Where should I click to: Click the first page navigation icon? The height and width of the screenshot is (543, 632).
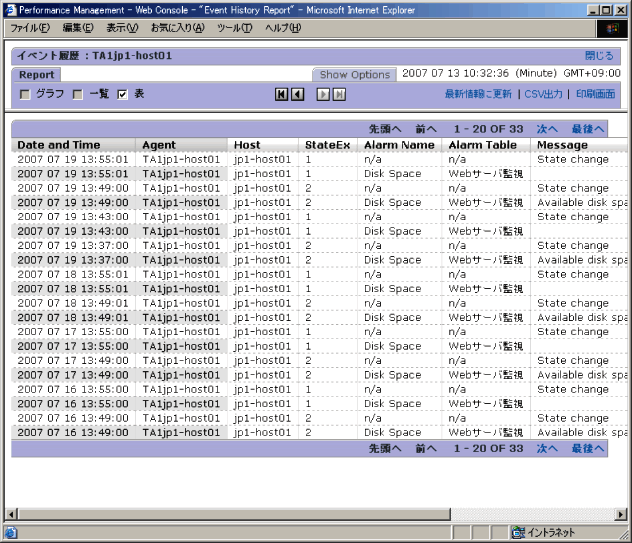282,94
